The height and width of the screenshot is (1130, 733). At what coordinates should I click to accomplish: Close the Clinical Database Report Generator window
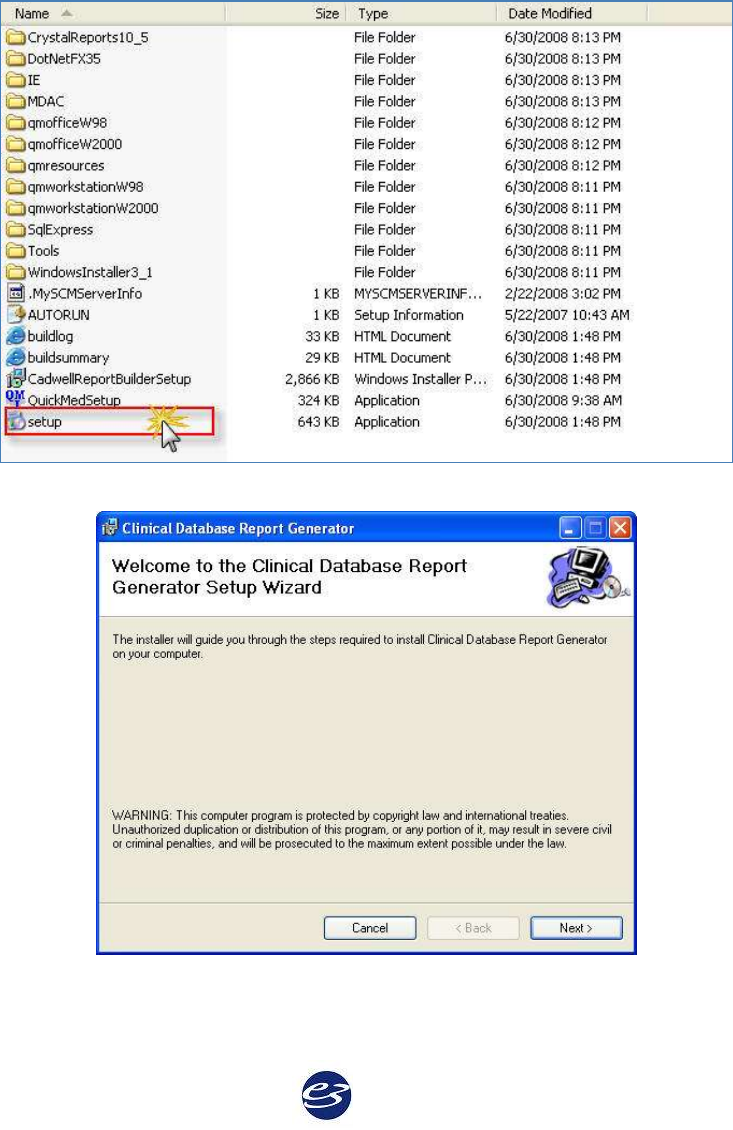(x=620, y=528)
